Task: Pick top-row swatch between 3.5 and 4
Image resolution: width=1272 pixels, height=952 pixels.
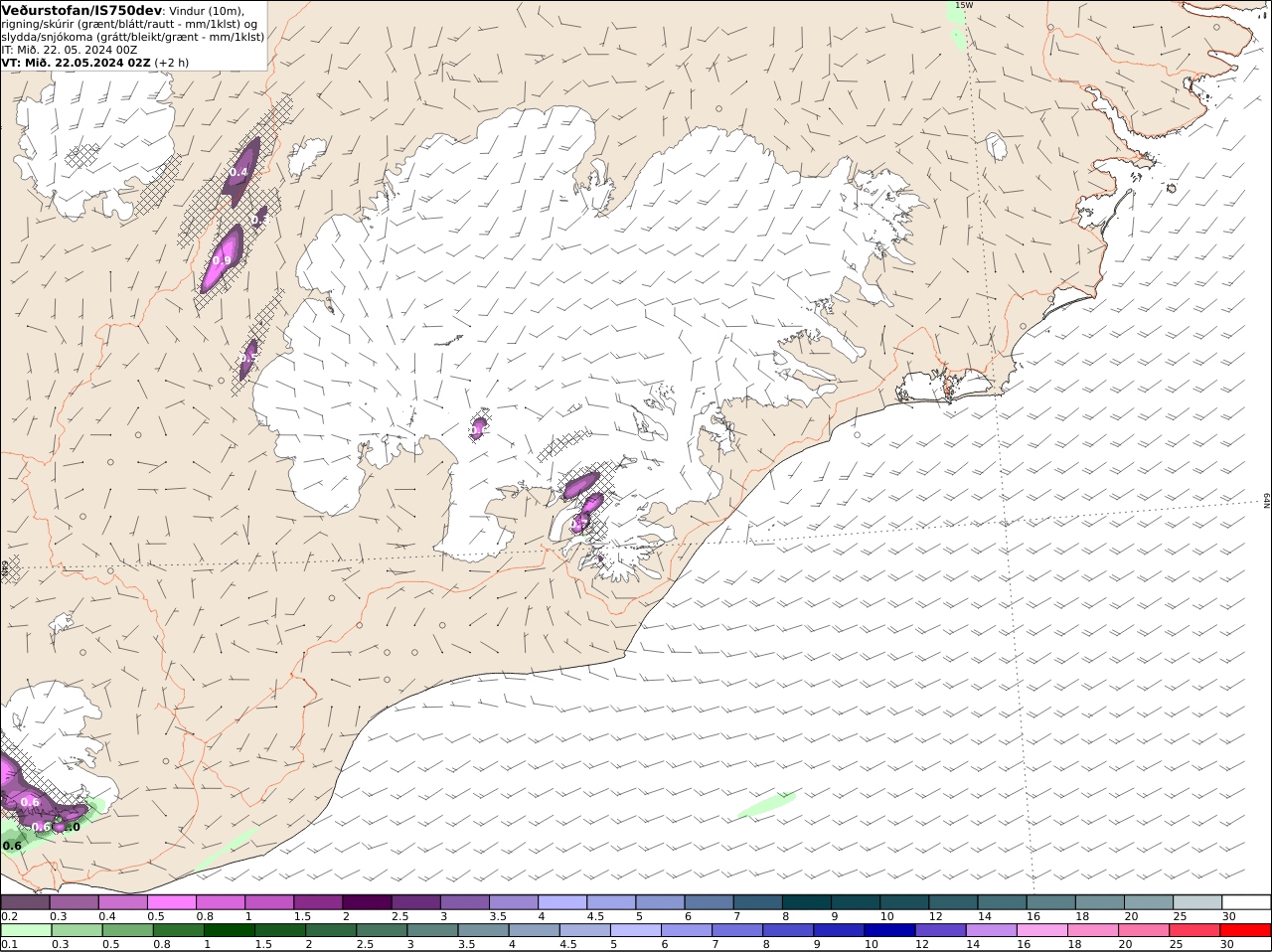Action: coord(514,902)
